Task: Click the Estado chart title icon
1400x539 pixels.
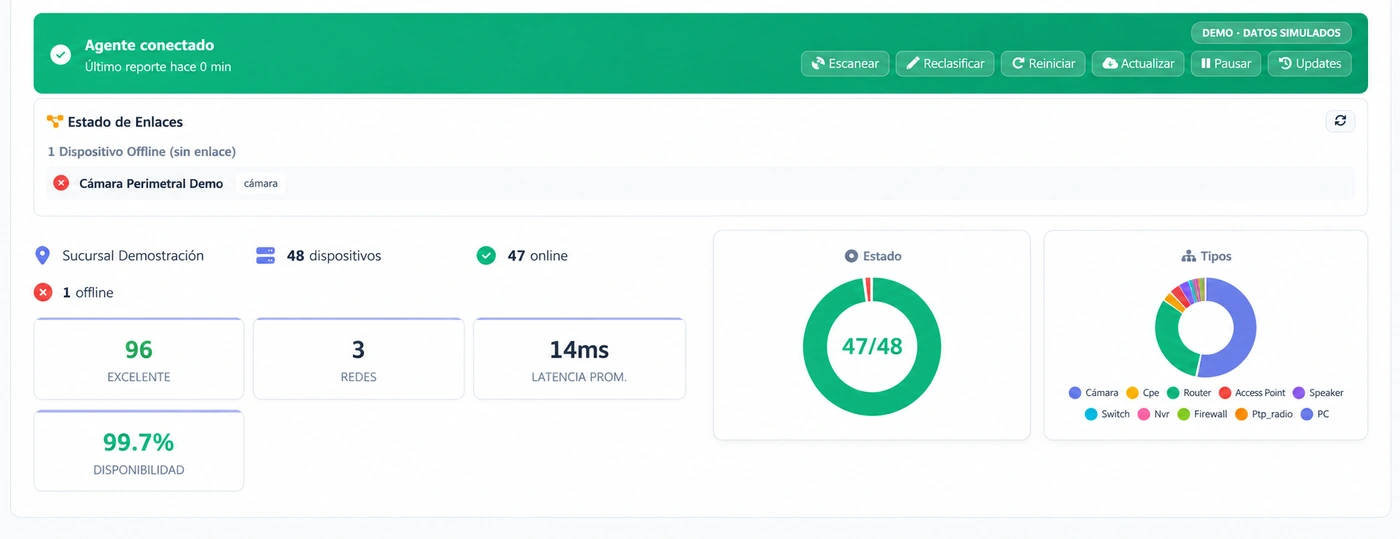Action: [851, 257]
